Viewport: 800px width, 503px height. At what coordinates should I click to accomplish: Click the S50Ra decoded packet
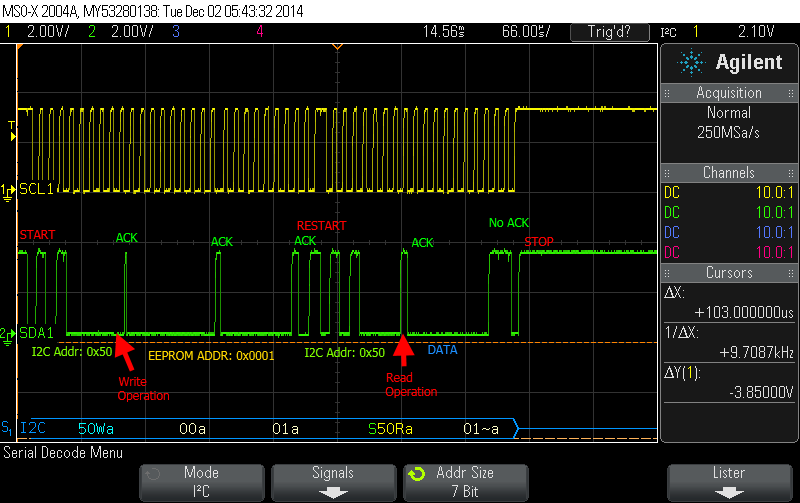pos(390,429)
